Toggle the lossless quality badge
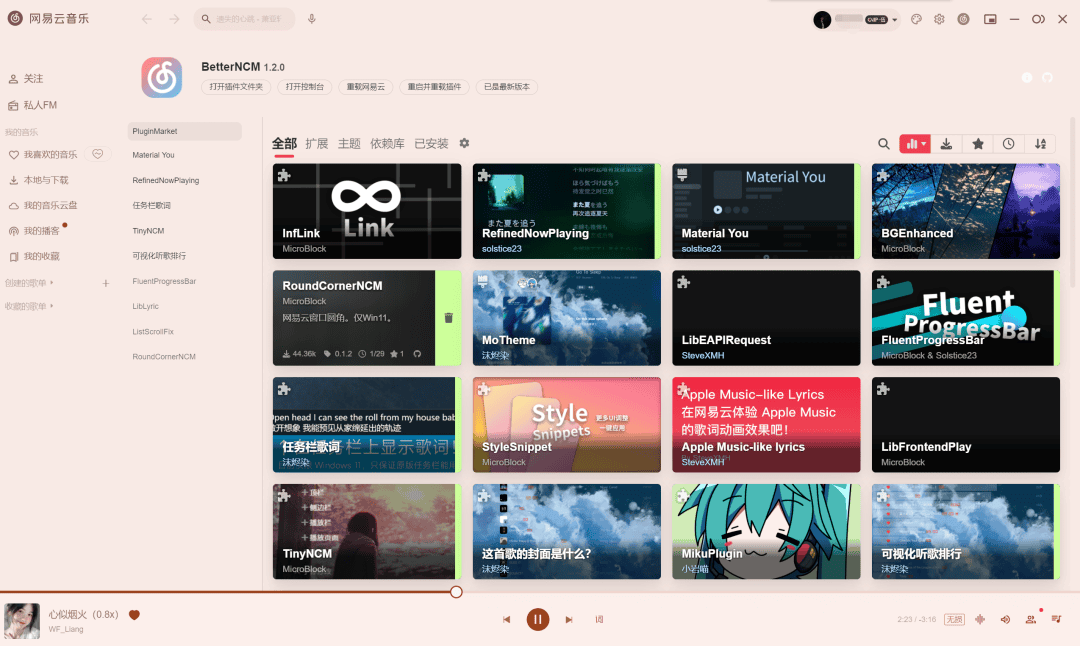This screenshot has height=646, width=1080. click(x=954, y=620)
